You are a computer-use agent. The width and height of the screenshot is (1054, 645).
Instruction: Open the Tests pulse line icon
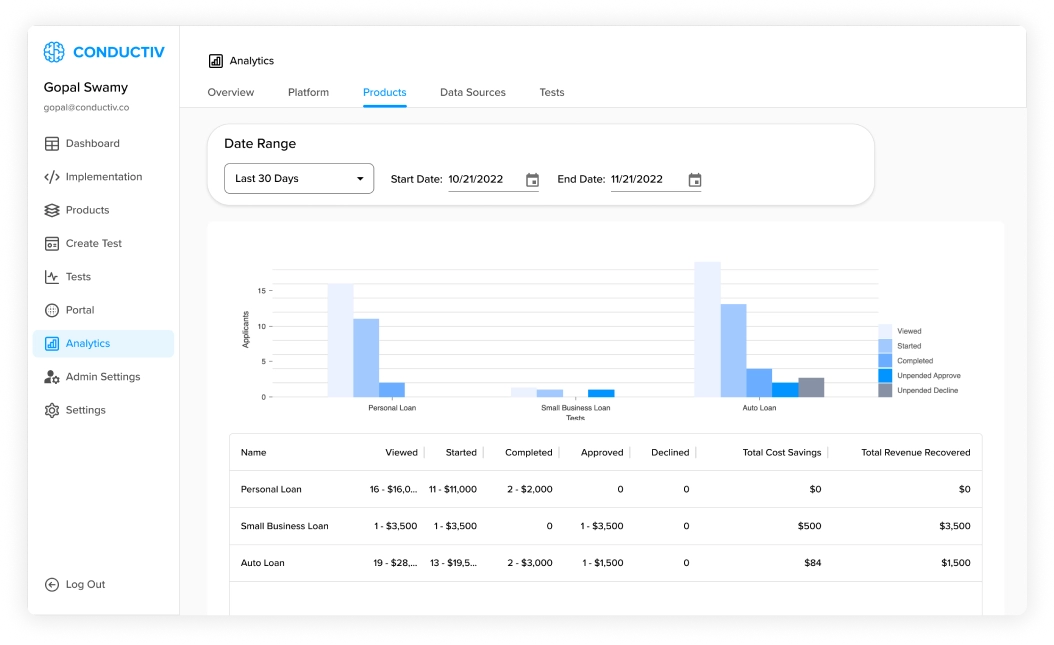pyautogui.click(x=52, y=277)
